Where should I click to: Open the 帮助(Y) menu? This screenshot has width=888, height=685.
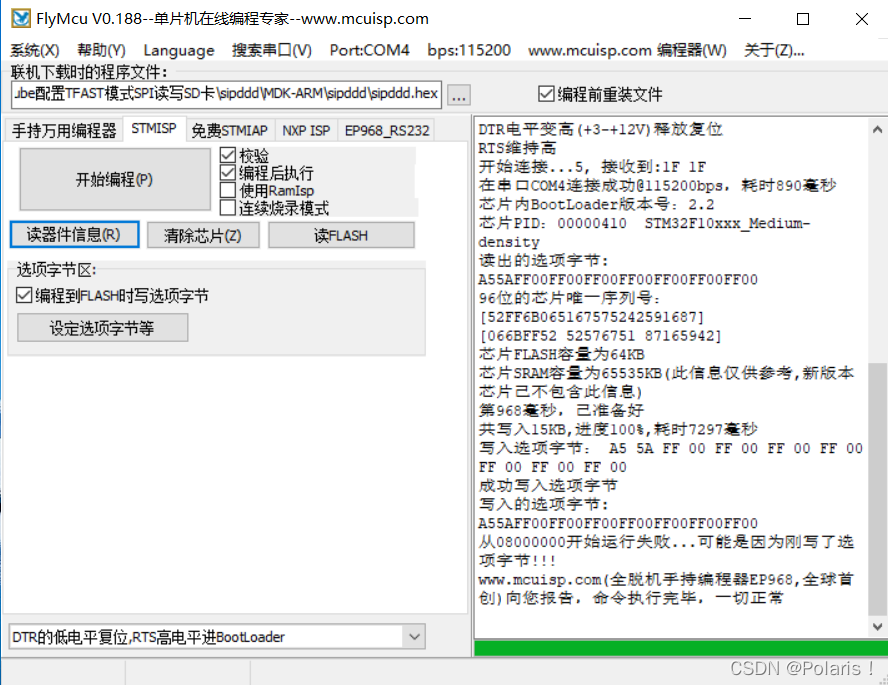coord(101,50)
